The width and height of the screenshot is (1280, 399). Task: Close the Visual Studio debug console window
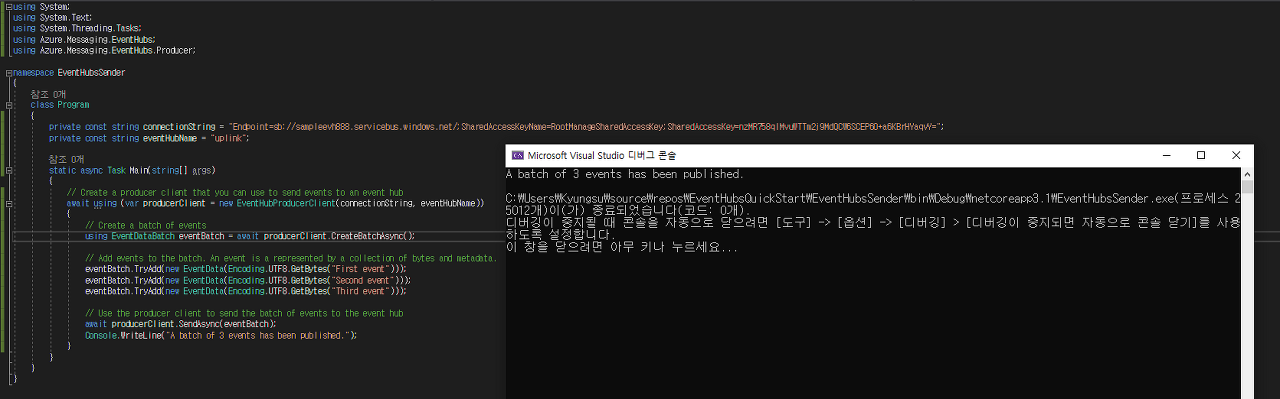[1237, 155]
